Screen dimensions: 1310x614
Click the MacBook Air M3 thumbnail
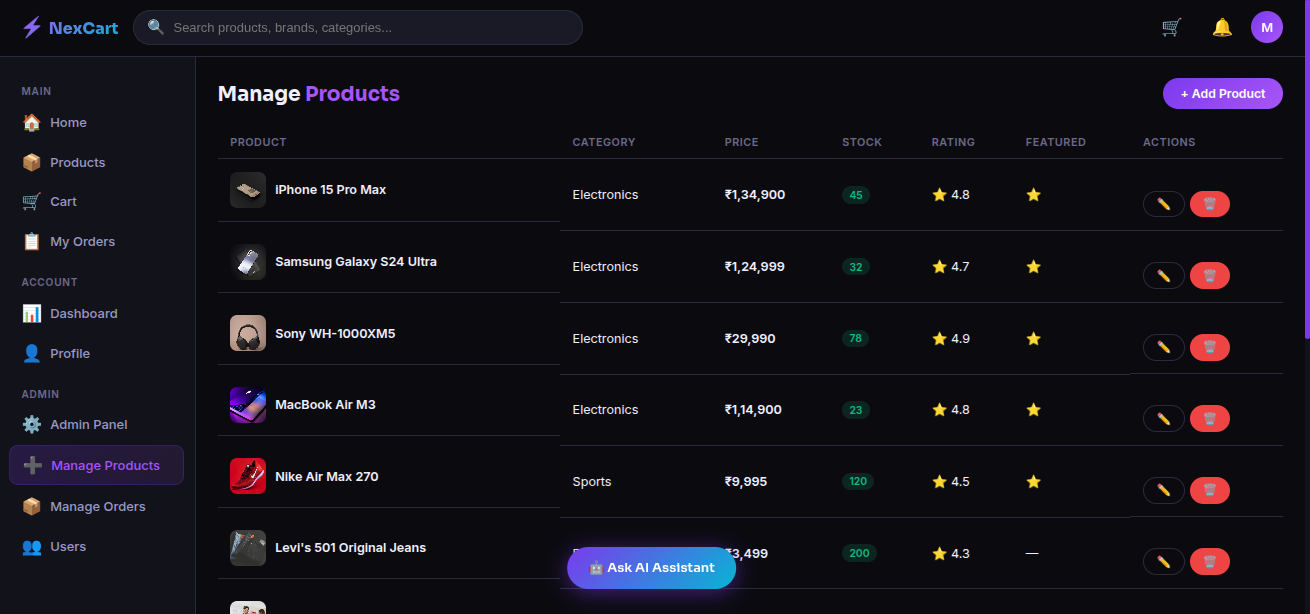coord(248,405)
